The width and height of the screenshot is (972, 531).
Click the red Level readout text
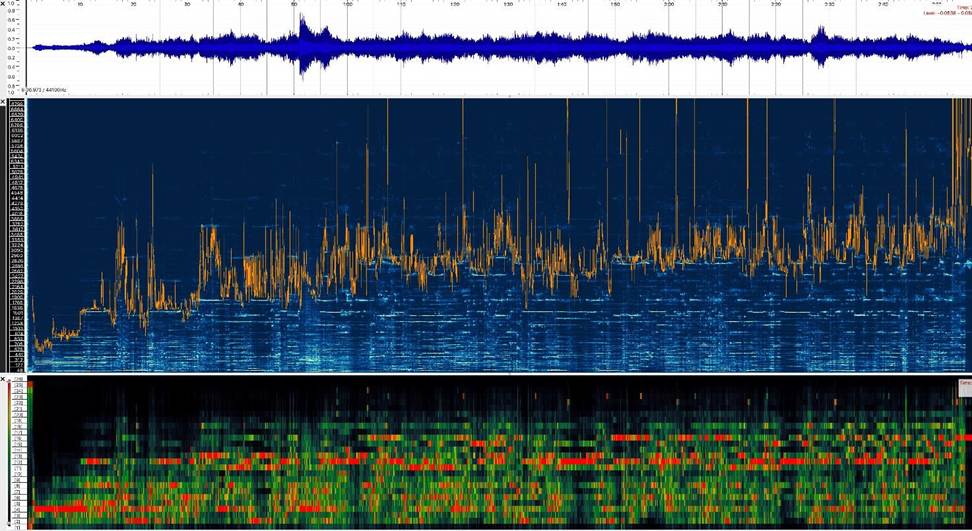point(947,12)
